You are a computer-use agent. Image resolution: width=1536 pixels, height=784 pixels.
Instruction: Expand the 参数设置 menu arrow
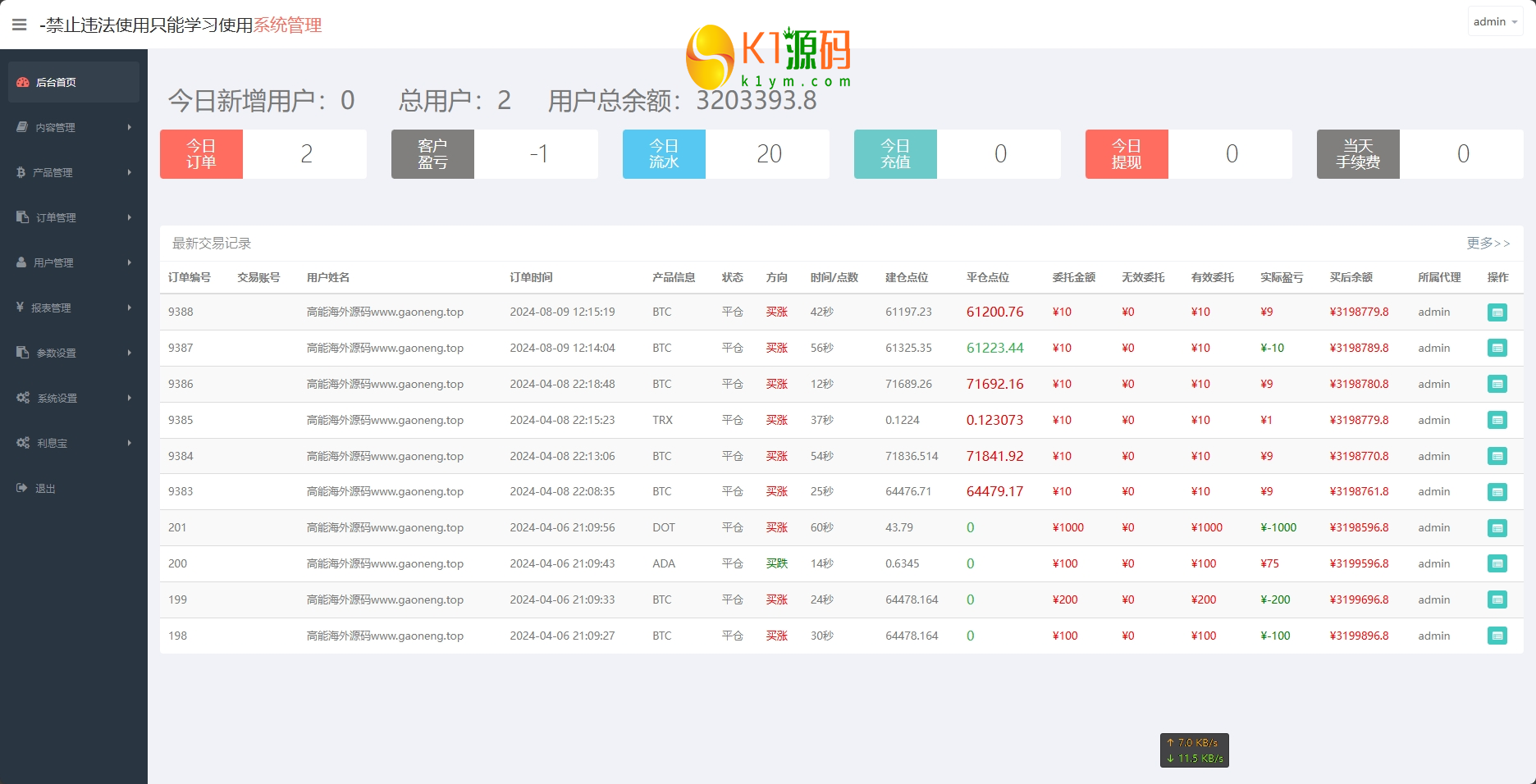(x=129, y=353)
